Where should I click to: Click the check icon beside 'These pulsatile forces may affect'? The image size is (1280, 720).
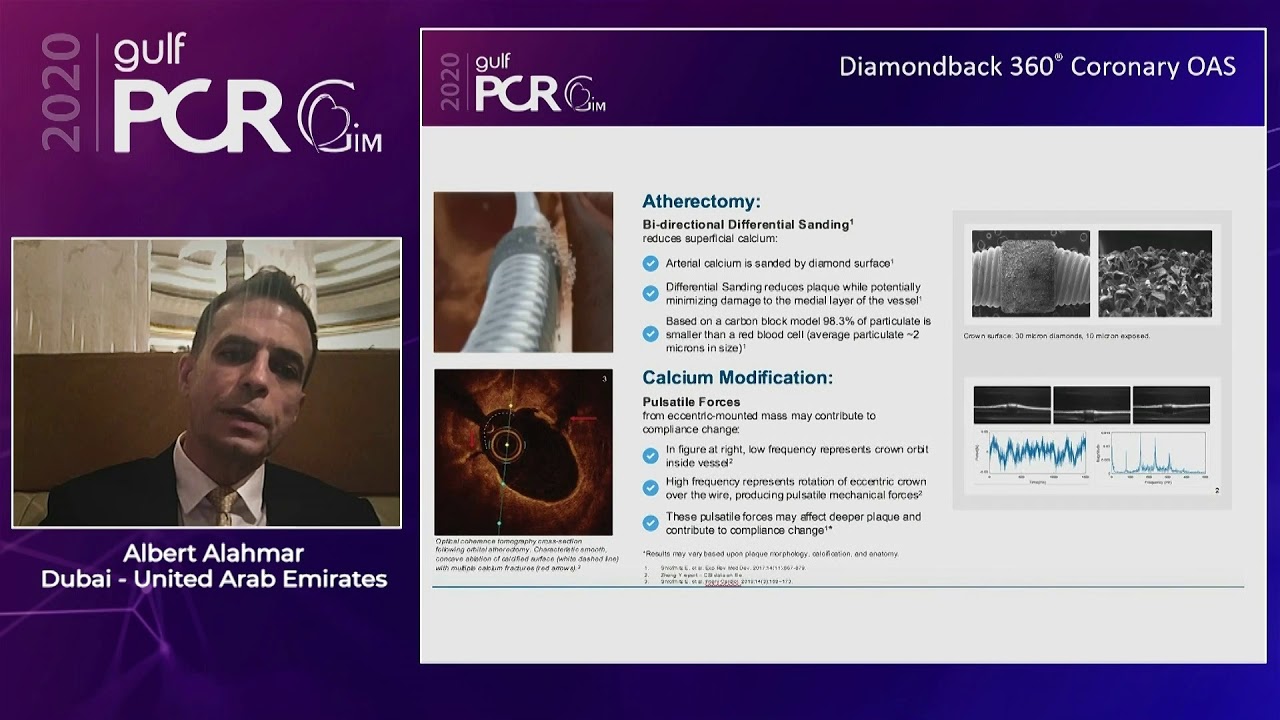[651, 523]
